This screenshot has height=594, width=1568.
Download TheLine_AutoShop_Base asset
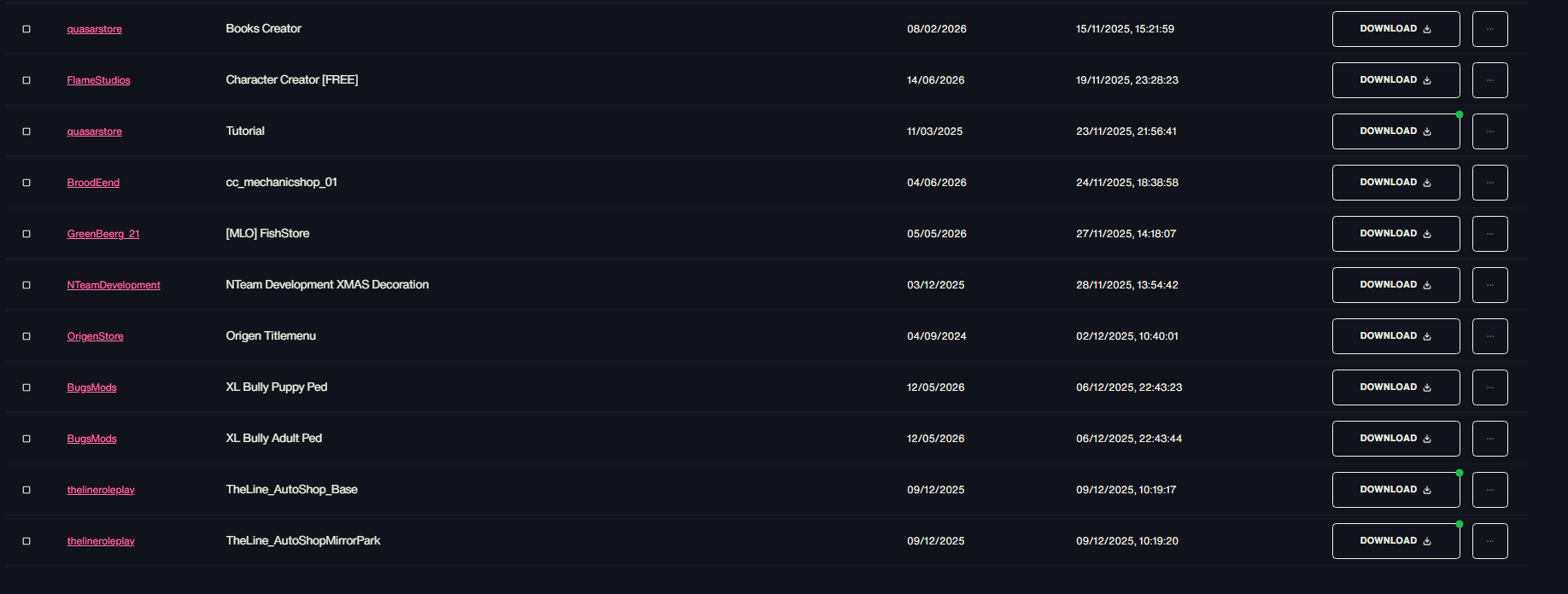click(1395, 490)
